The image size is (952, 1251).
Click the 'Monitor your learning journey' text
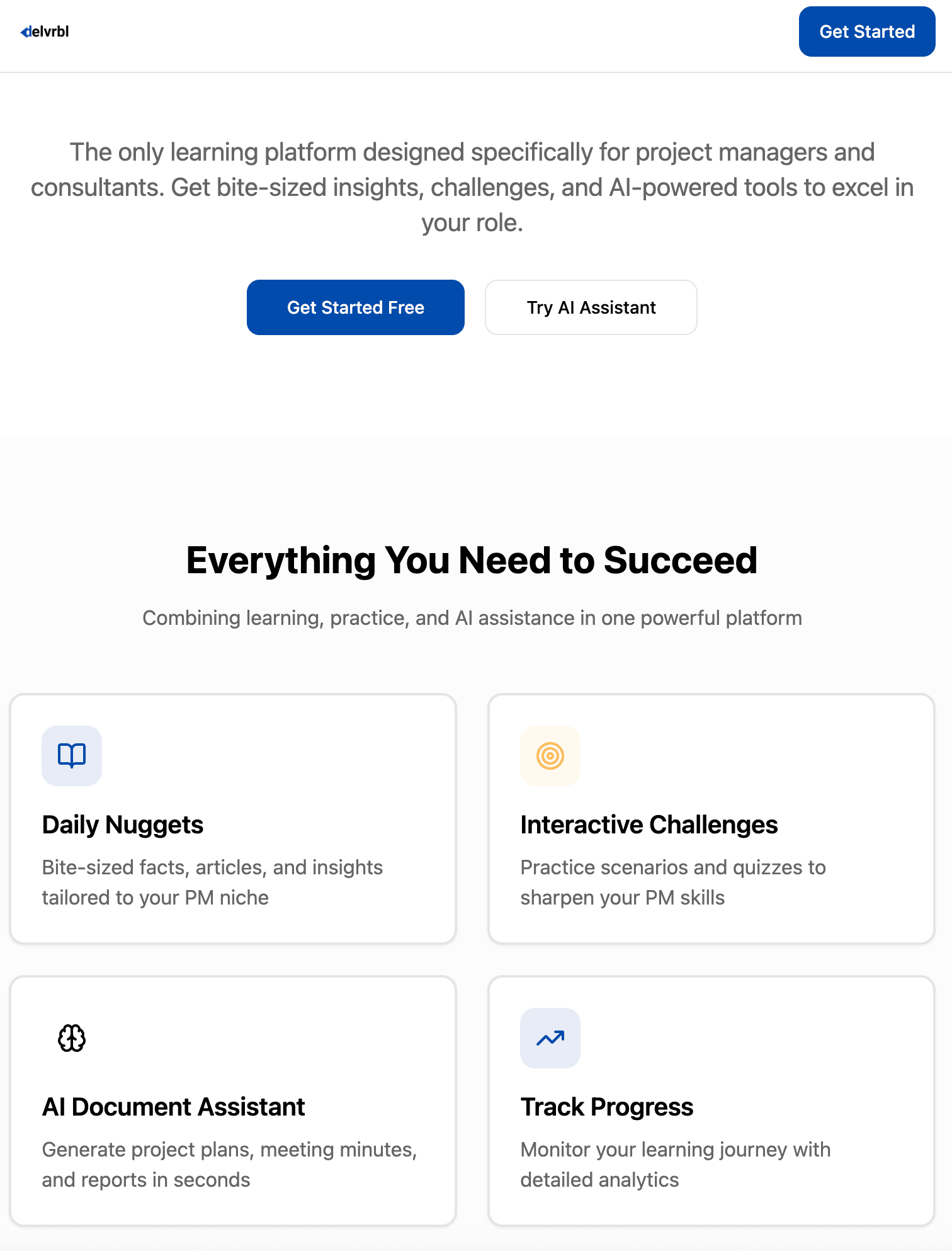click(x=675, y=1164)
